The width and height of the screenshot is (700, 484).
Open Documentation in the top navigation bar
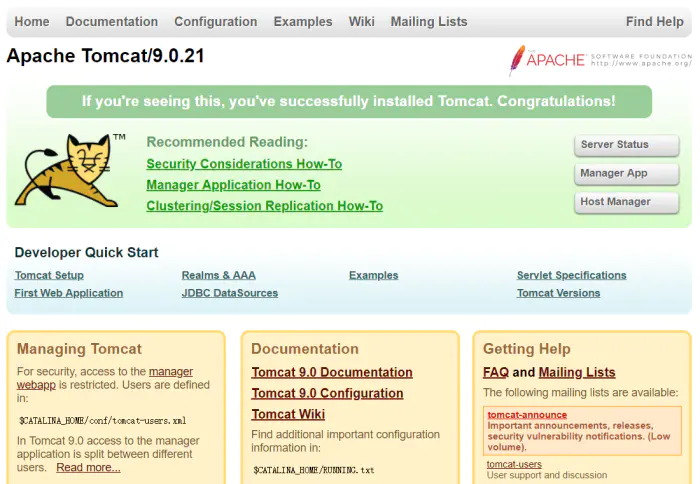(112, 21)
